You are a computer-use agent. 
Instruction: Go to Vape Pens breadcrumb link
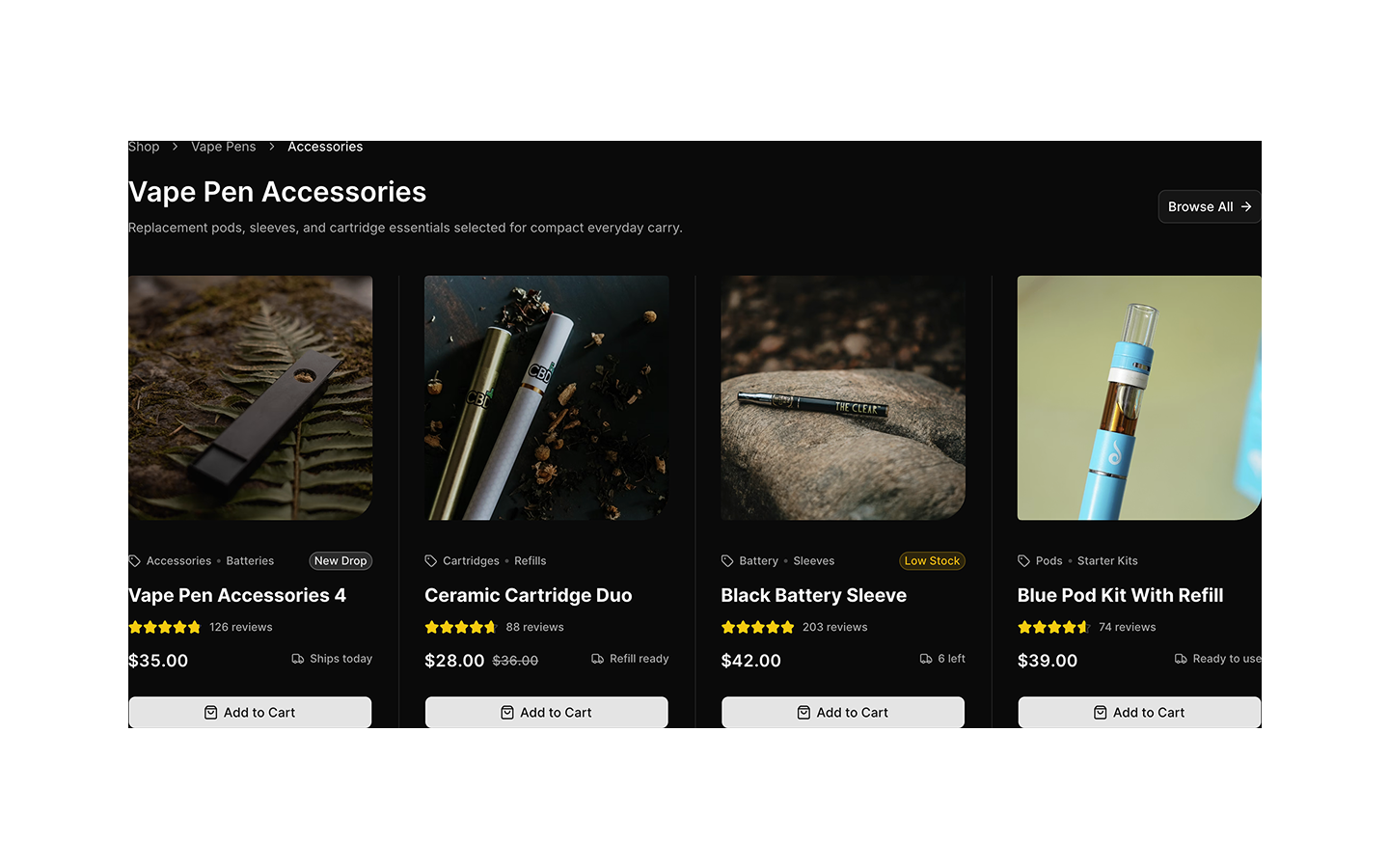pos(224,147)
